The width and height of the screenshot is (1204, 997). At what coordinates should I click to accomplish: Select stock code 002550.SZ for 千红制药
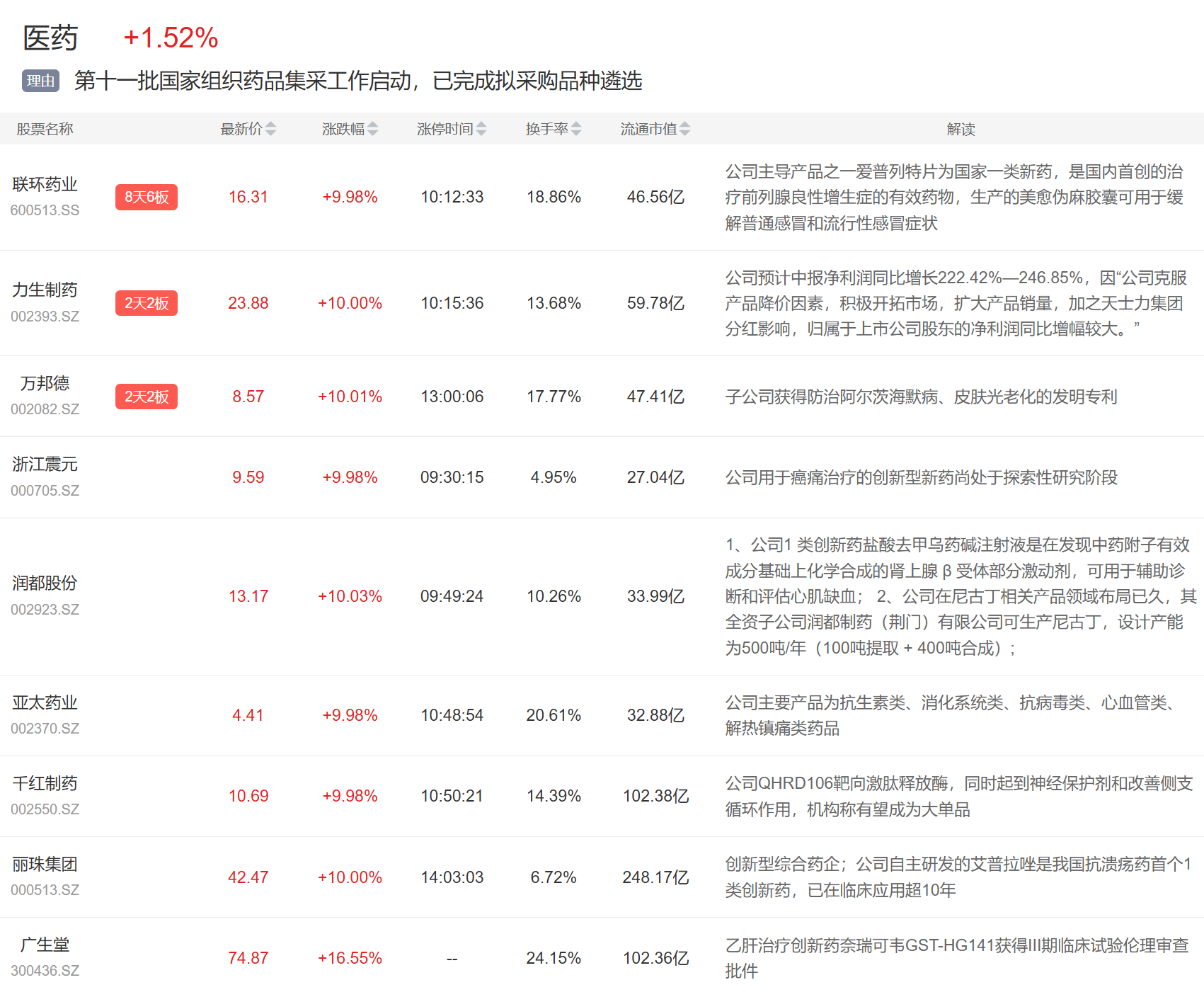click(x=45, y=809)
